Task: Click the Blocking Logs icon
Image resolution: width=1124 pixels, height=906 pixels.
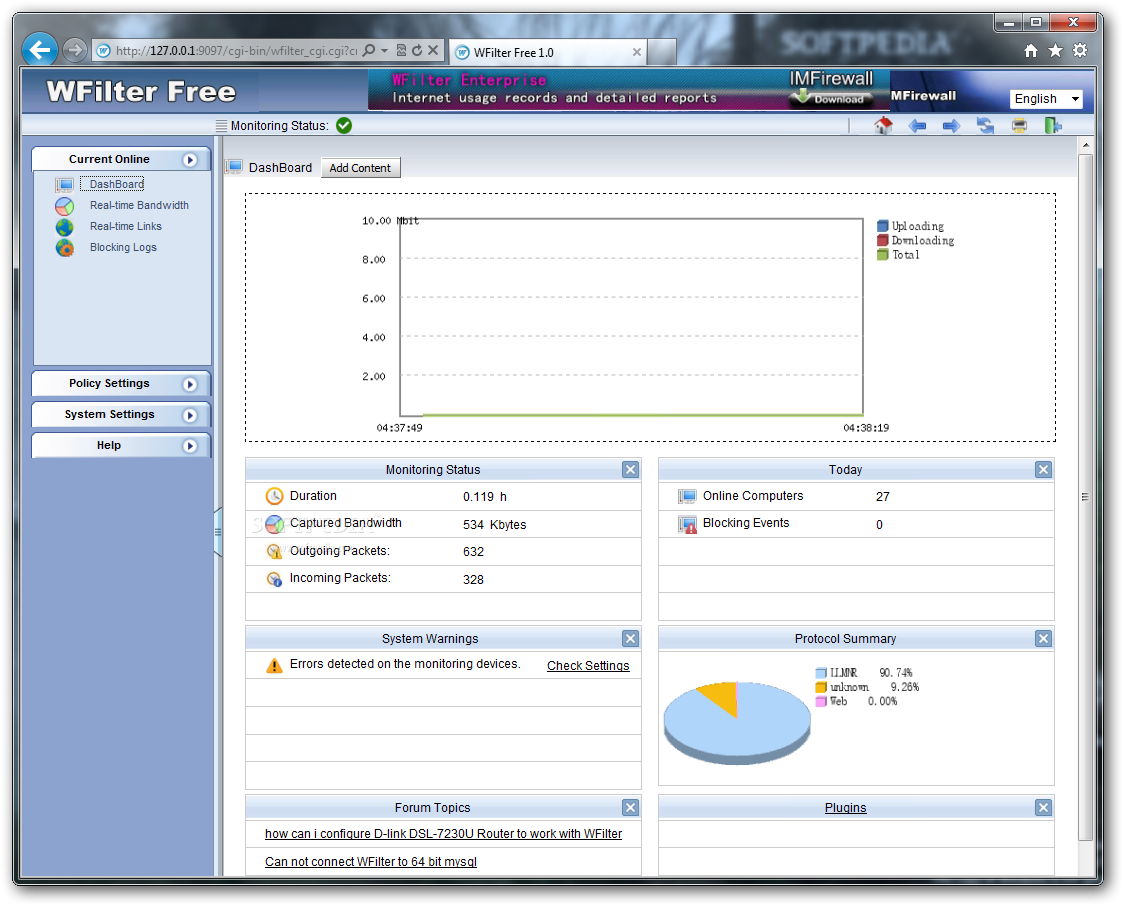Action: (x=65, y=248)
